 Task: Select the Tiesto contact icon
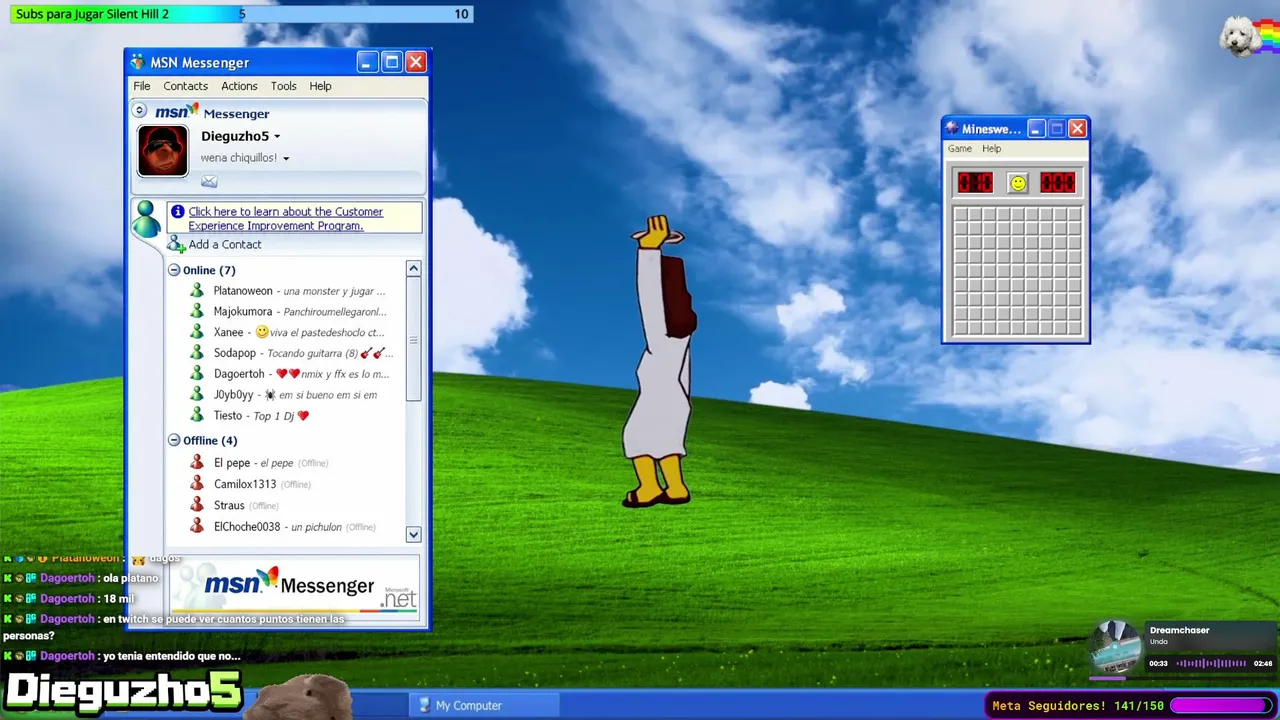coord(197,416)
